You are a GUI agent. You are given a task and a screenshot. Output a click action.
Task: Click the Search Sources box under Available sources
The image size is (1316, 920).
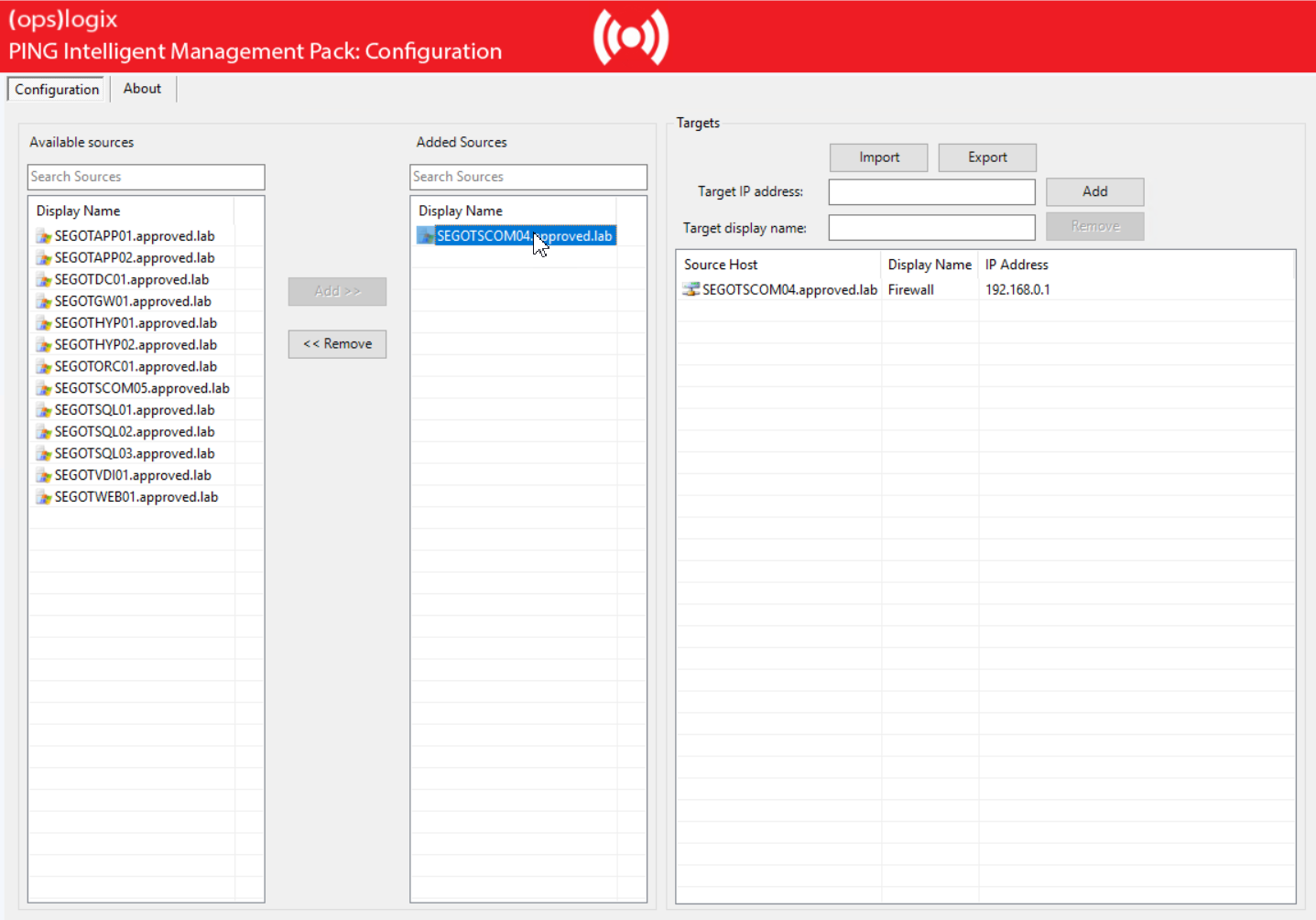(x=146, y=177)
